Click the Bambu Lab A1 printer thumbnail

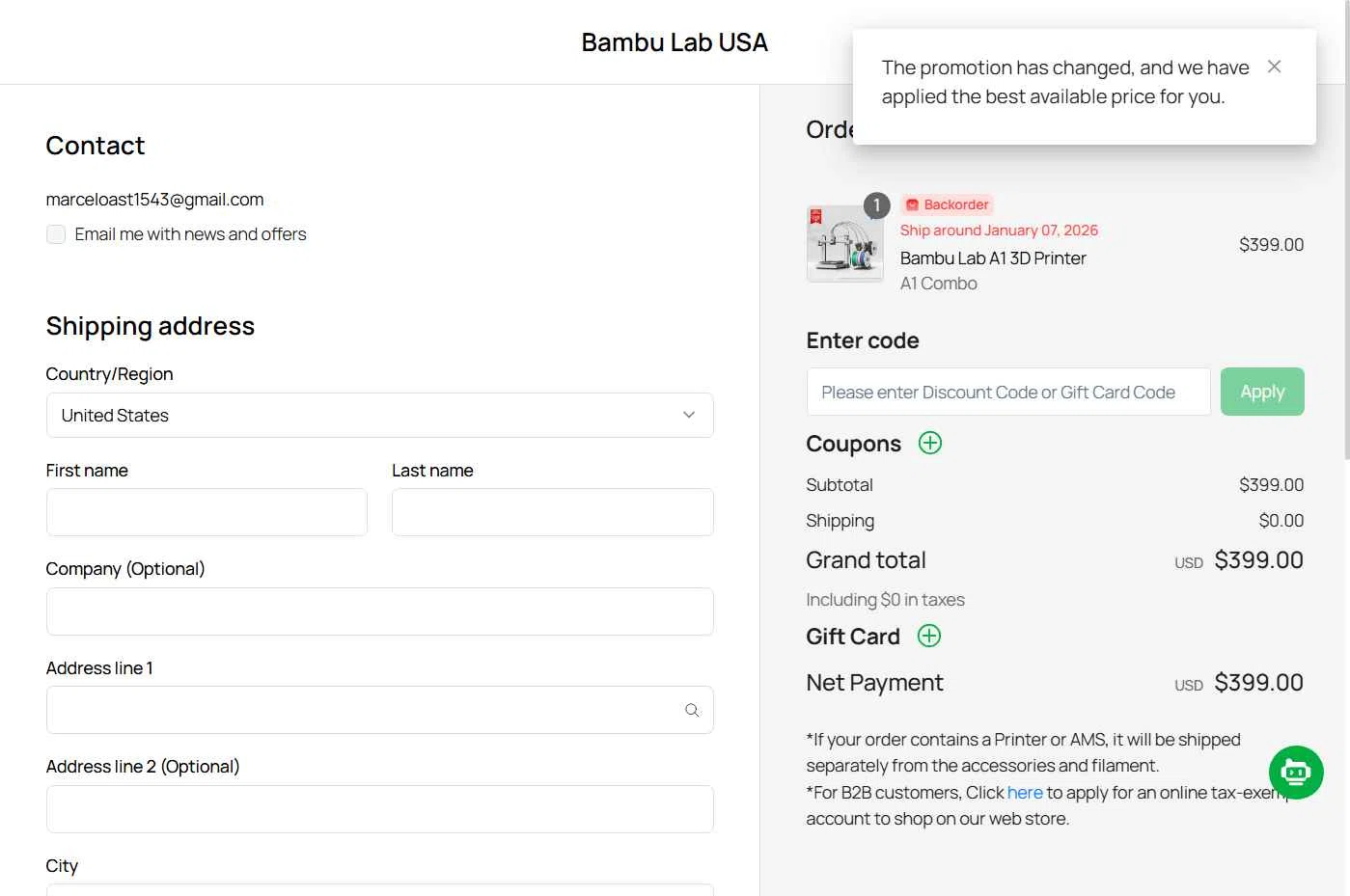coord(845,244)
